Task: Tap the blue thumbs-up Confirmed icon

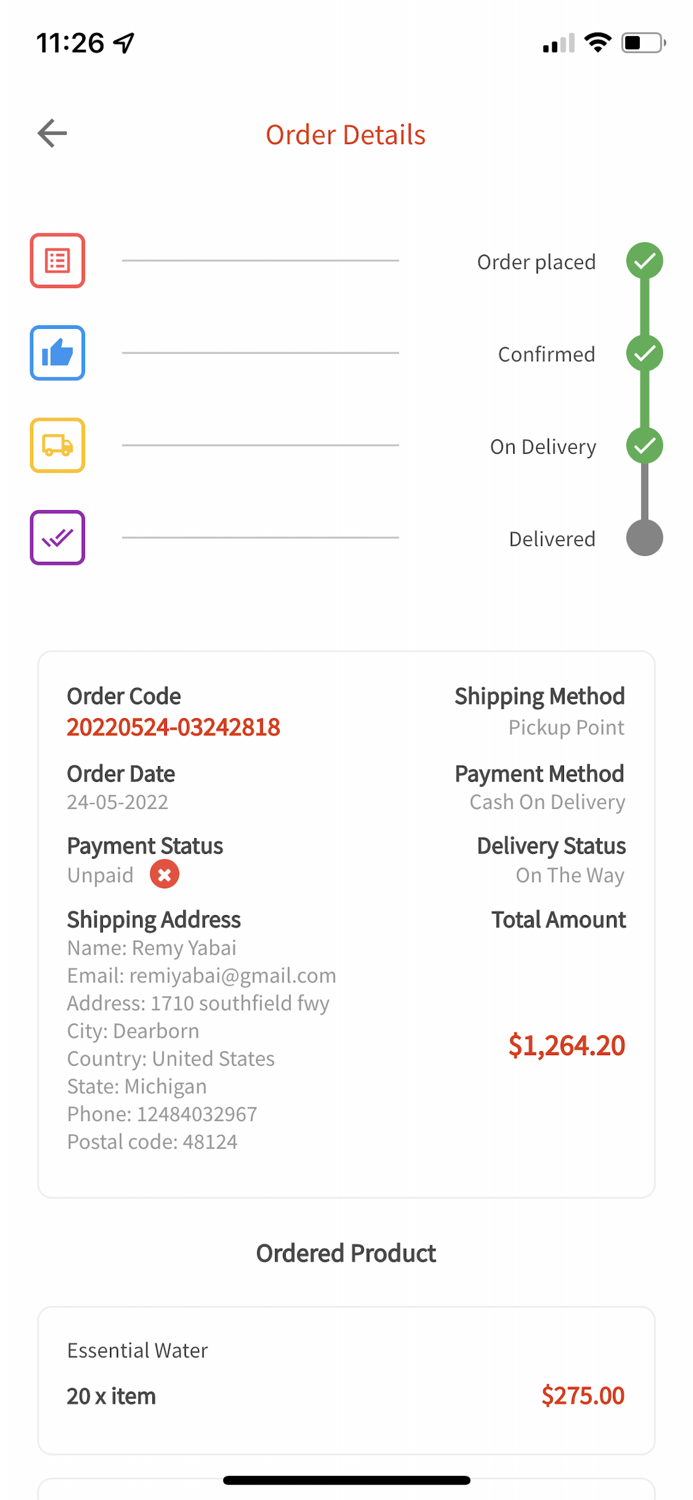Action: coord(57,353)
